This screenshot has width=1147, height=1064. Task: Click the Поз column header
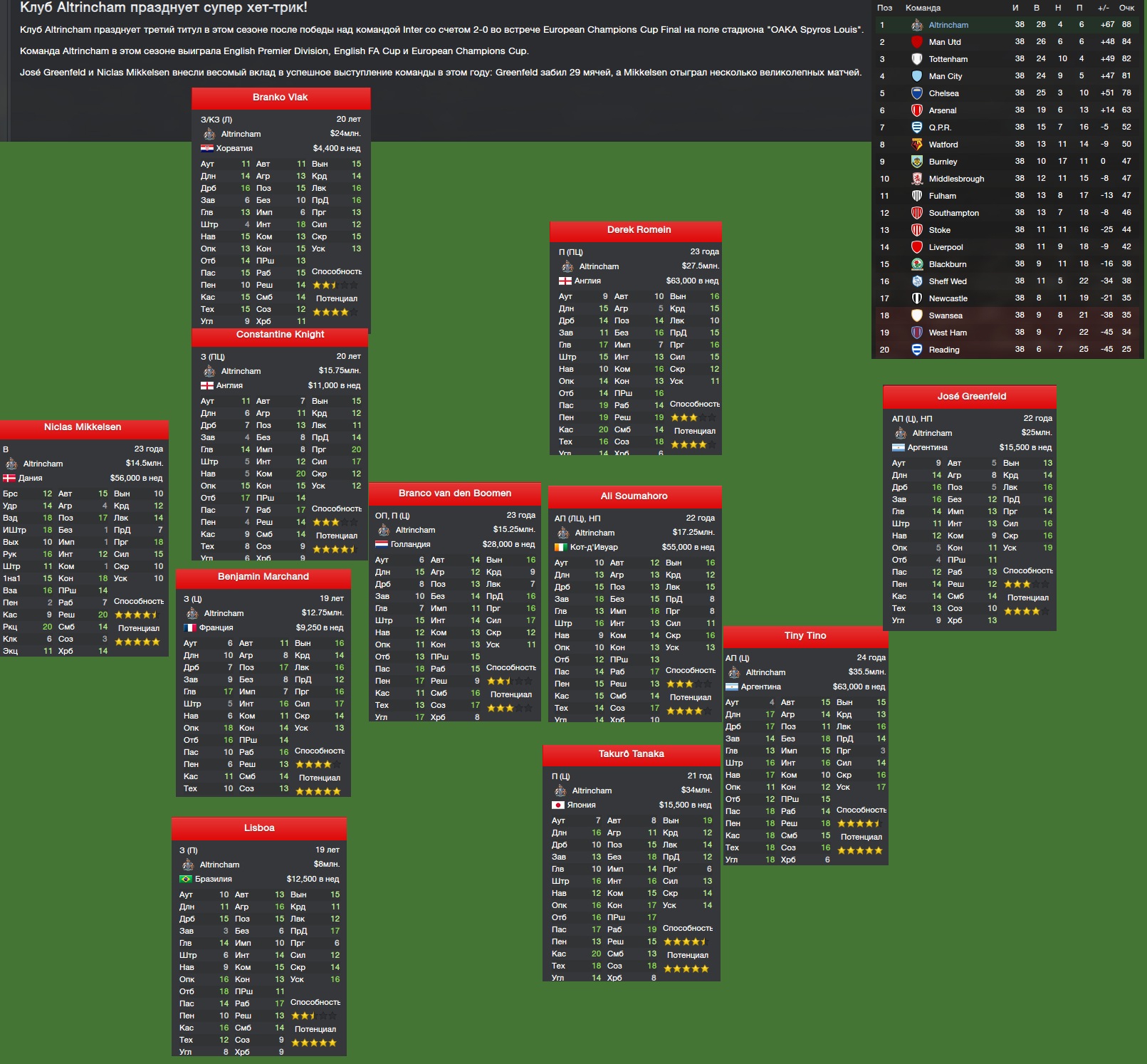coord(884,8)
